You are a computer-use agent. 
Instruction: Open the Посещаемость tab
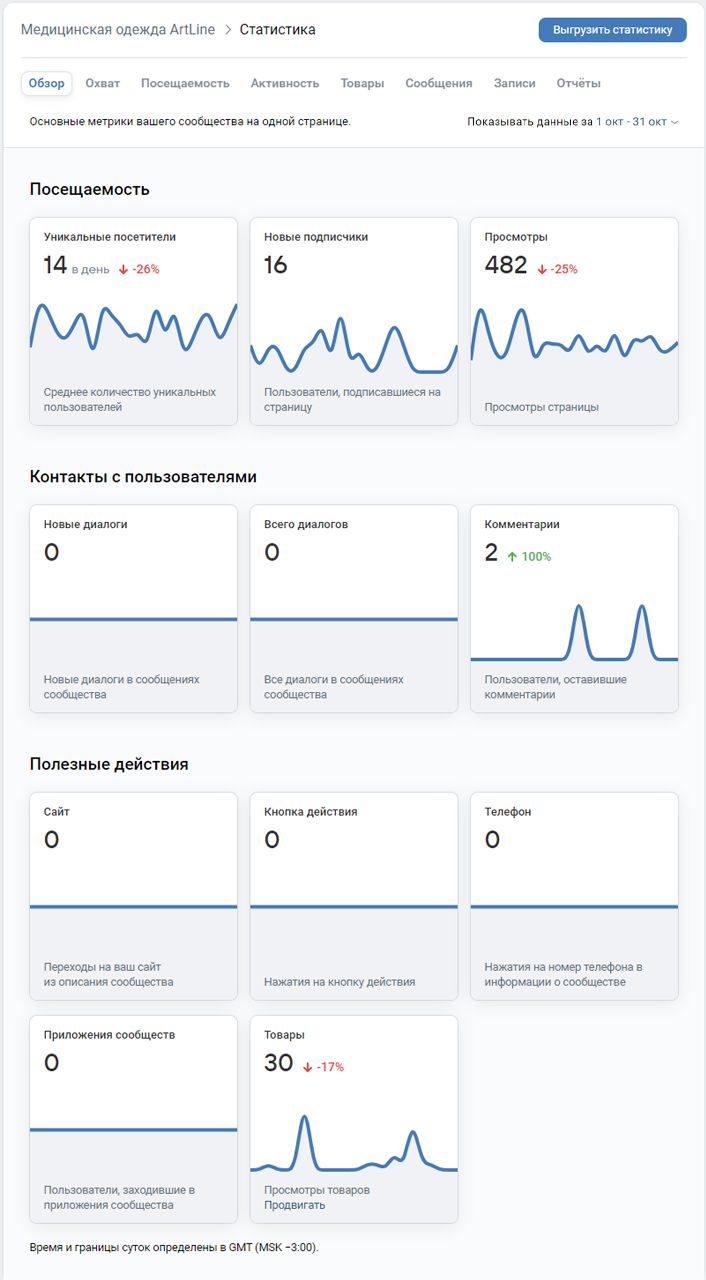tap(185, 84)
